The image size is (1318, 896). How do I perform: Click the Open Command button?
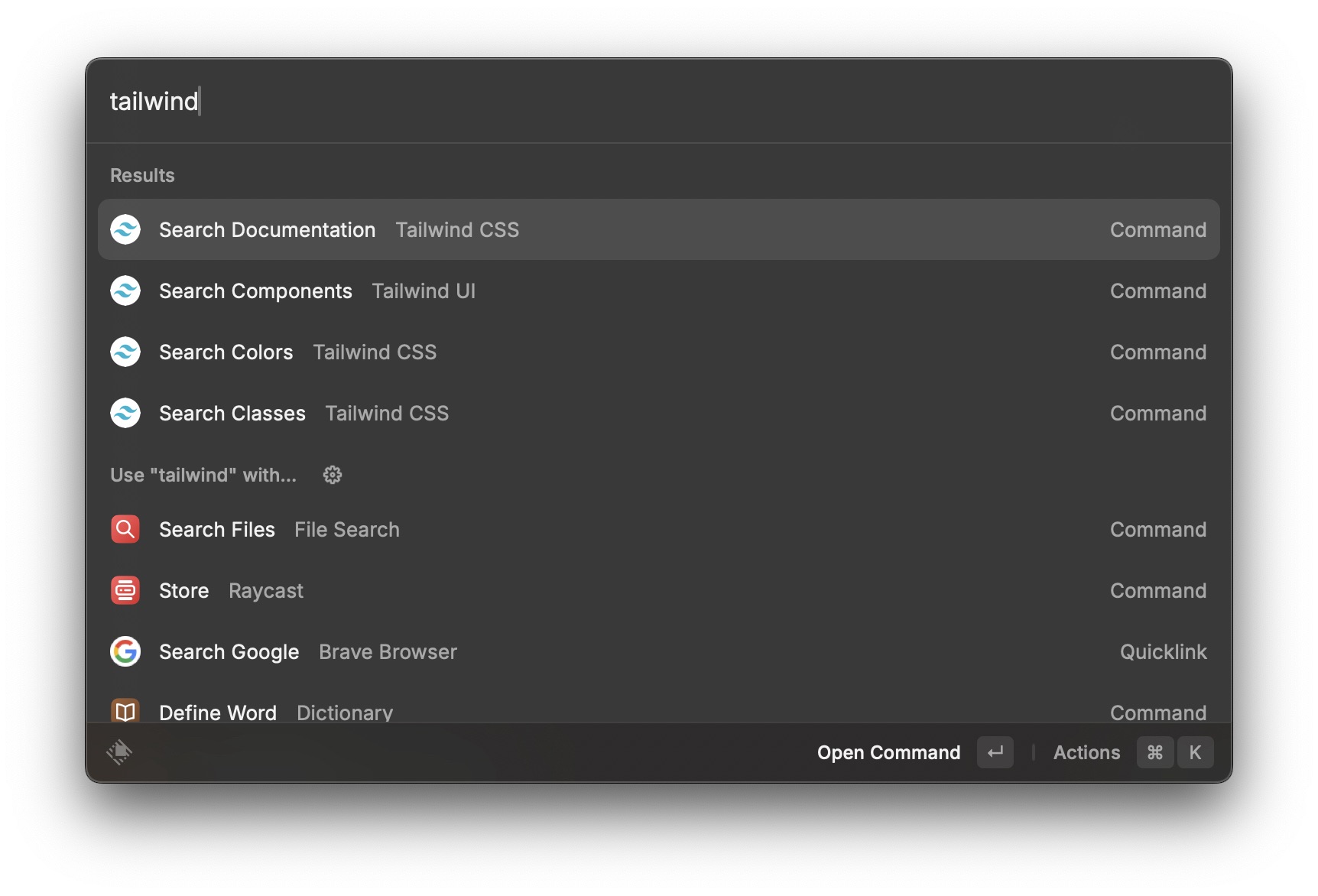(888, 752)
